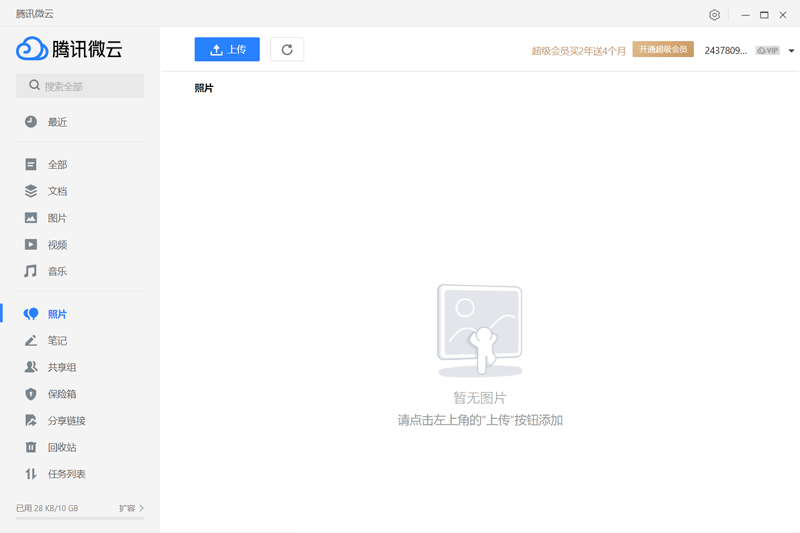
Task: Click the Pictures image icon
Action: [x=31, y=218]
